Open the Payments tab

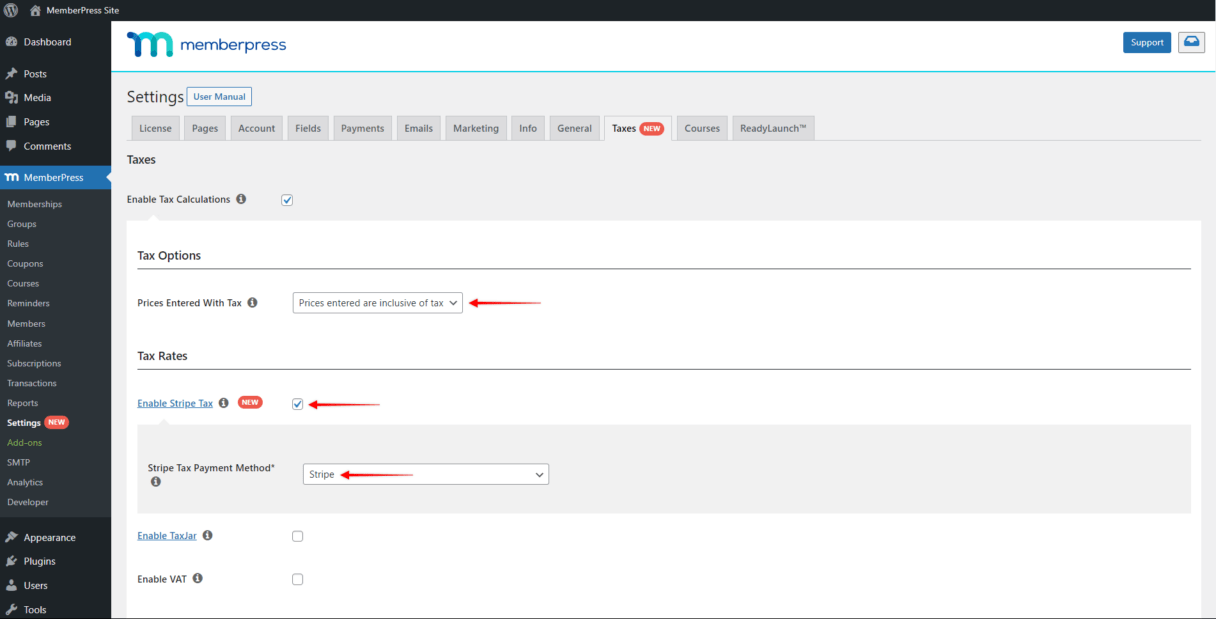coord(362,128)
